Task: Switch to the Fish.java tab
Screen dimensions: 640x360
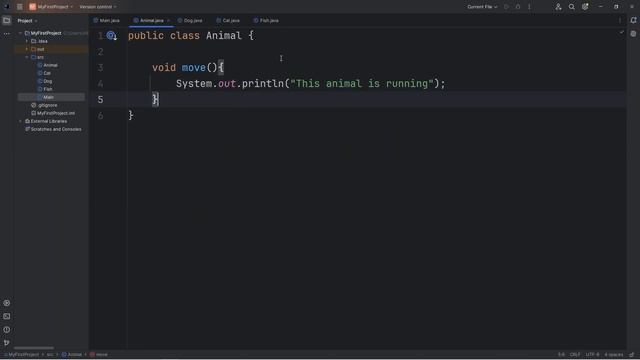Action: click(266, 20)
